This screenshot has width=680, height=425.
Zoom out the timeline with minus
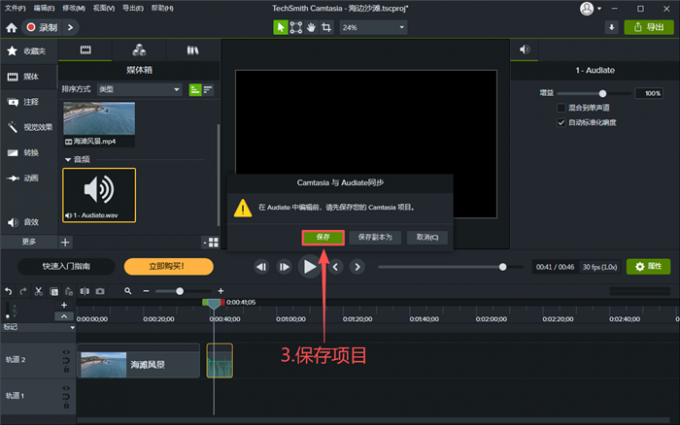[146, 291]
